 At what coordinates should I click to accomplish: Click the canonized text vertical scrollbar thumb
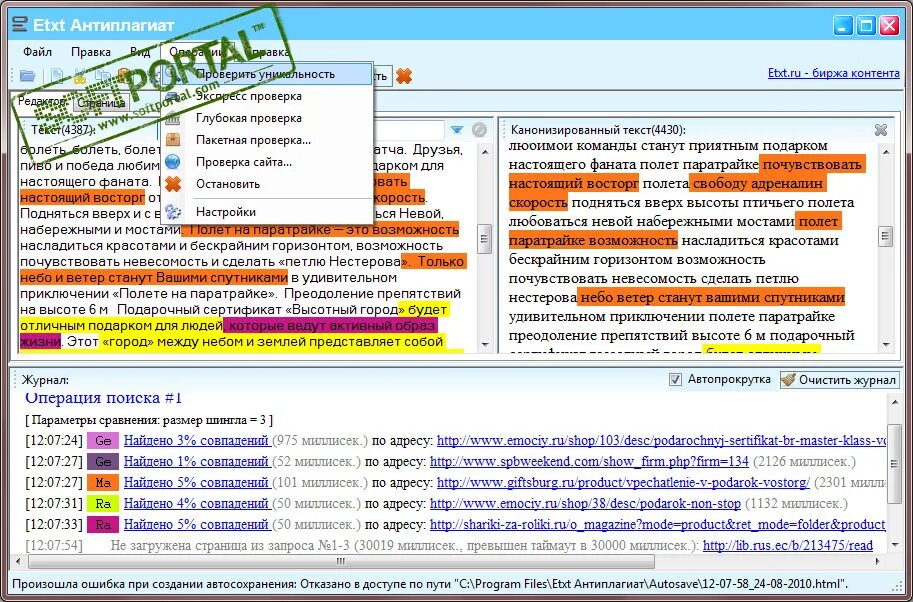(x=886, y=236)
